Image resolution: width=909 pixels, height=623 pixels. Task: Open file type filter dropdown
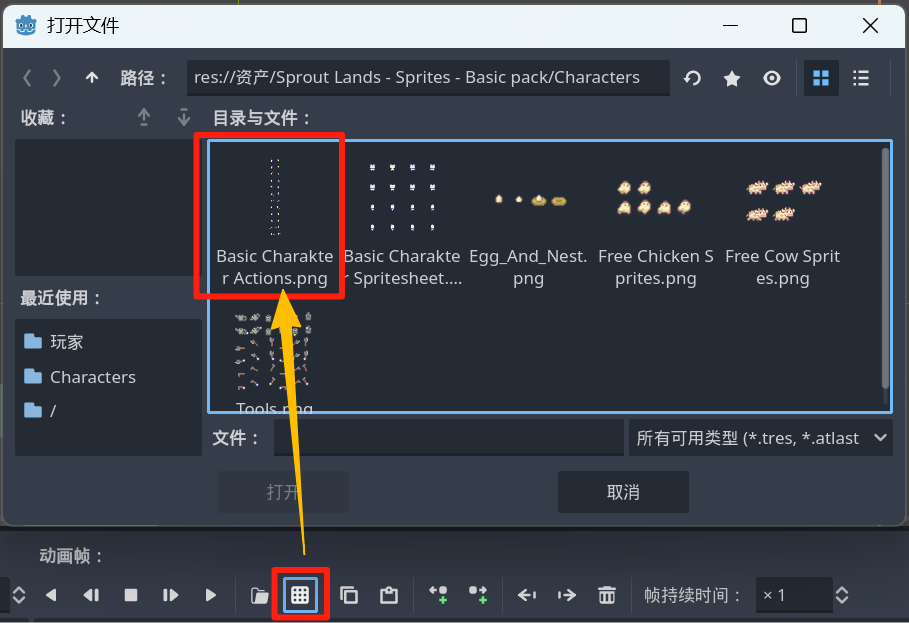[761, 438]
